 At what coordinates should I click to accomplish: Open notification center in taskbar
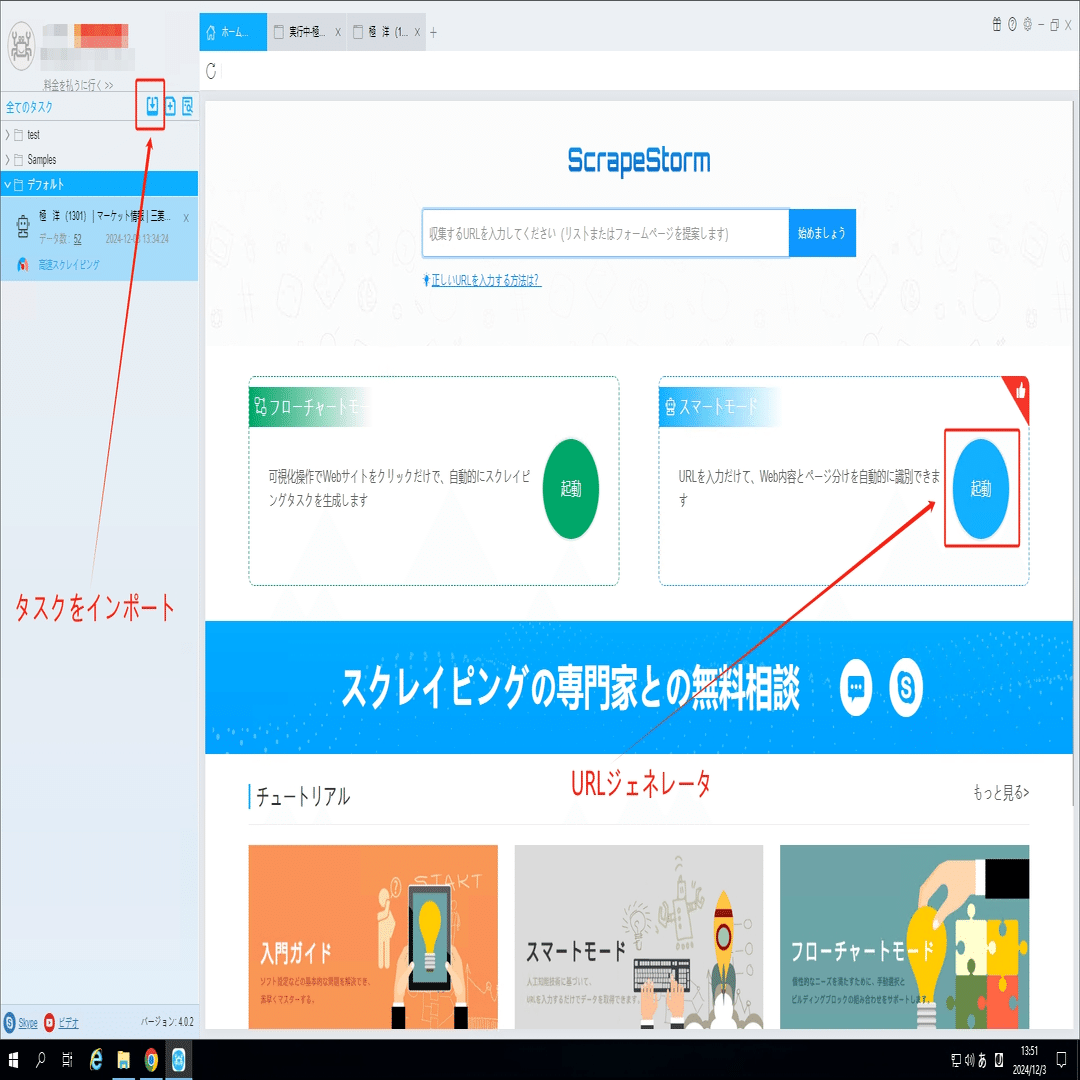pyautogui.click(x=1061, y=1060)
